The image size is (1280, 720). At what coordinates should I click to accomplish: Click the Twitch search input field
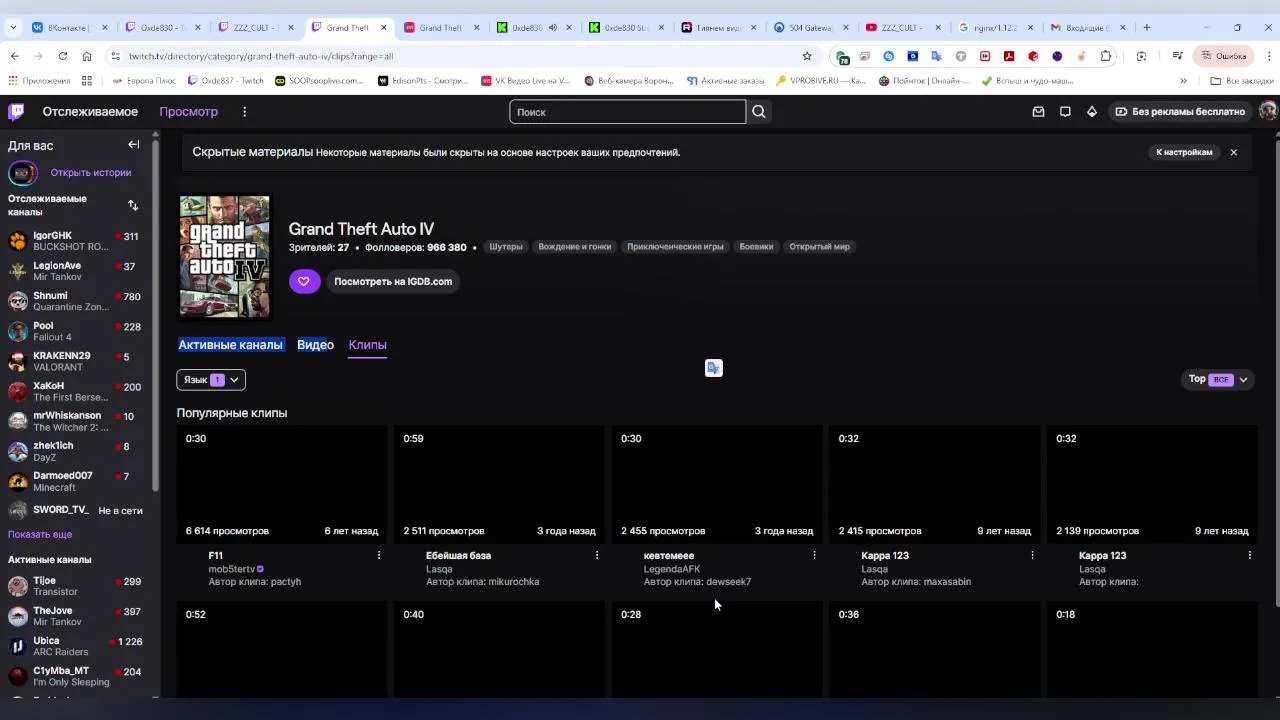(628, 112)
